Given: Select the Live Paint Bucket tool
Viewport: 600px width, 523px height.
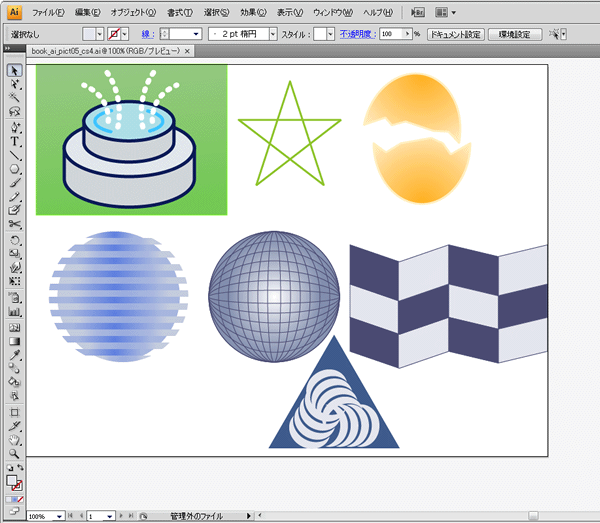Looking at the screenshot, I should pos(15,382).
